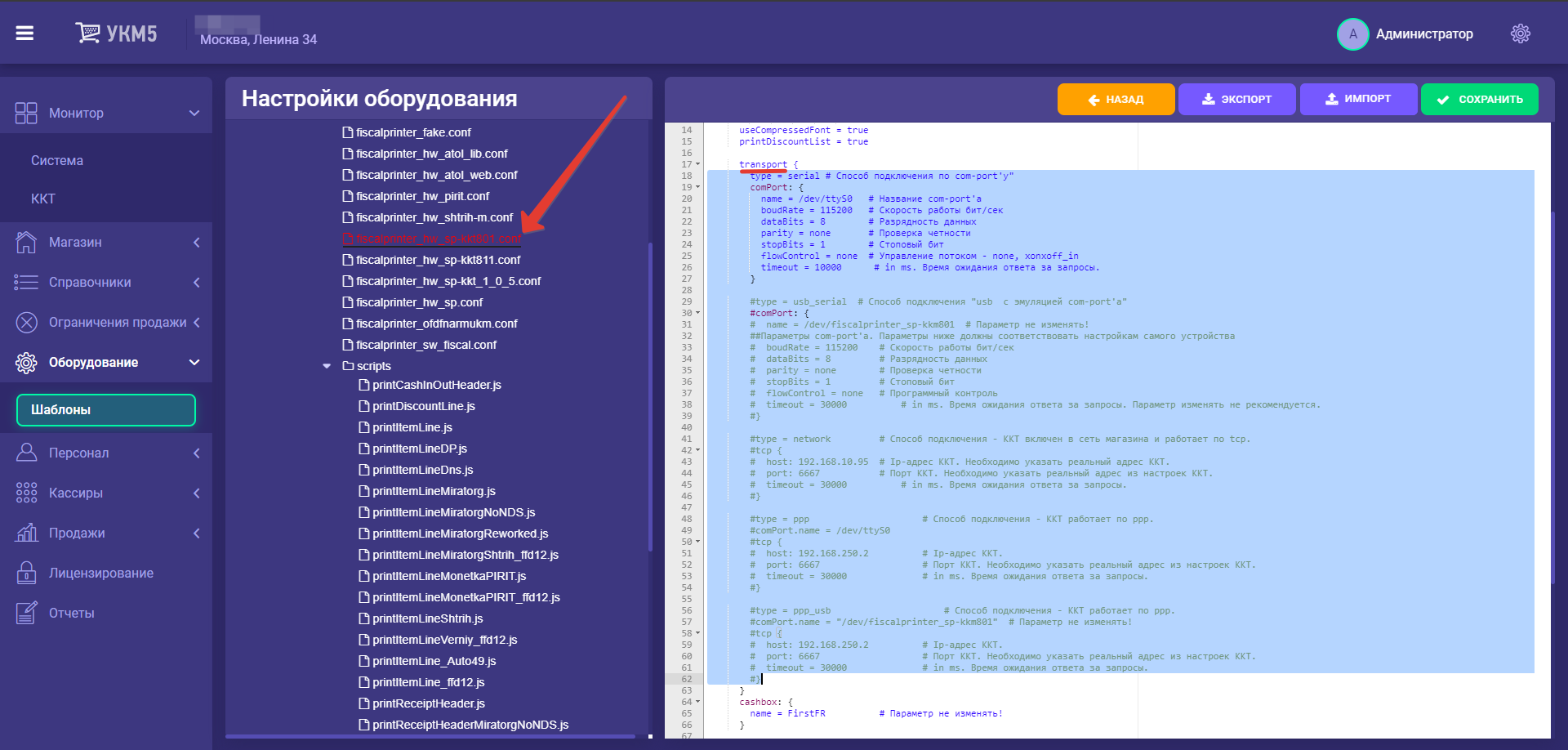
Task: Click the file icon of printReceiptHeader.js
Action: click(364, 703)
